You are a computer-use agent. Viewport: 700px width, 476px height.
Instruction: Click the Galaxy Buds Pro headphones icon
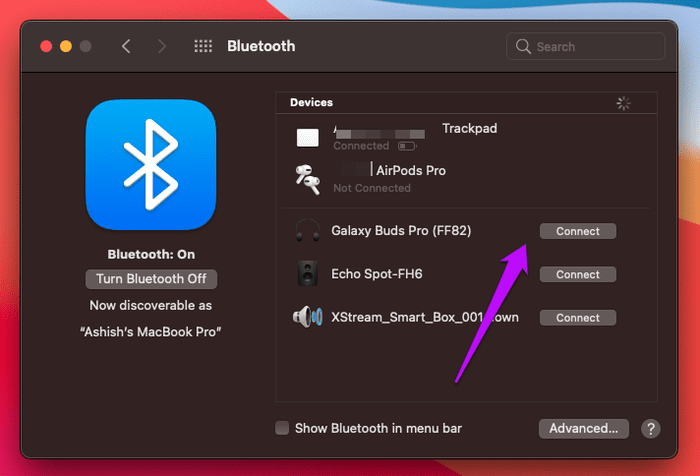pyautogui.click(x=308, y=231)
